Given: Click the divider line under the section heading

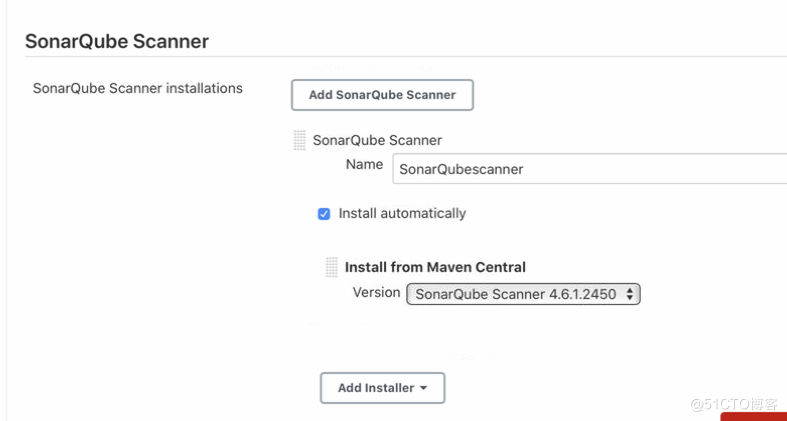Looking at the screenshot, I should pyautogui.click(x=400, y=57).
